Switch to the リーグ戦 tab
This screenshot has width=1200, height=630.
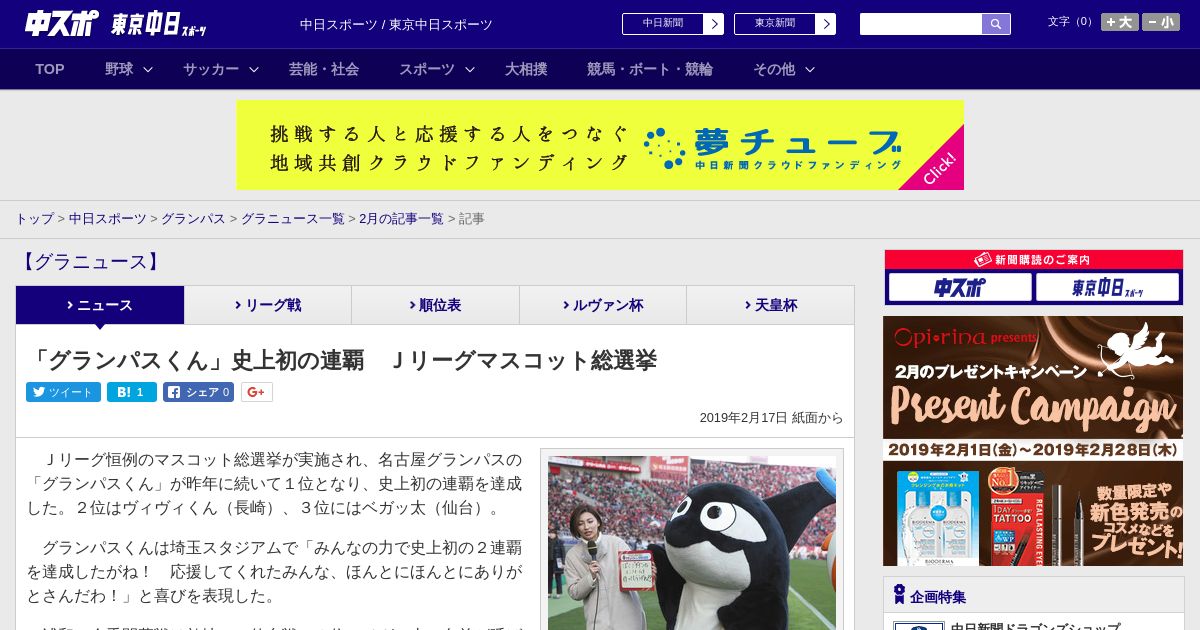point(268,305)
